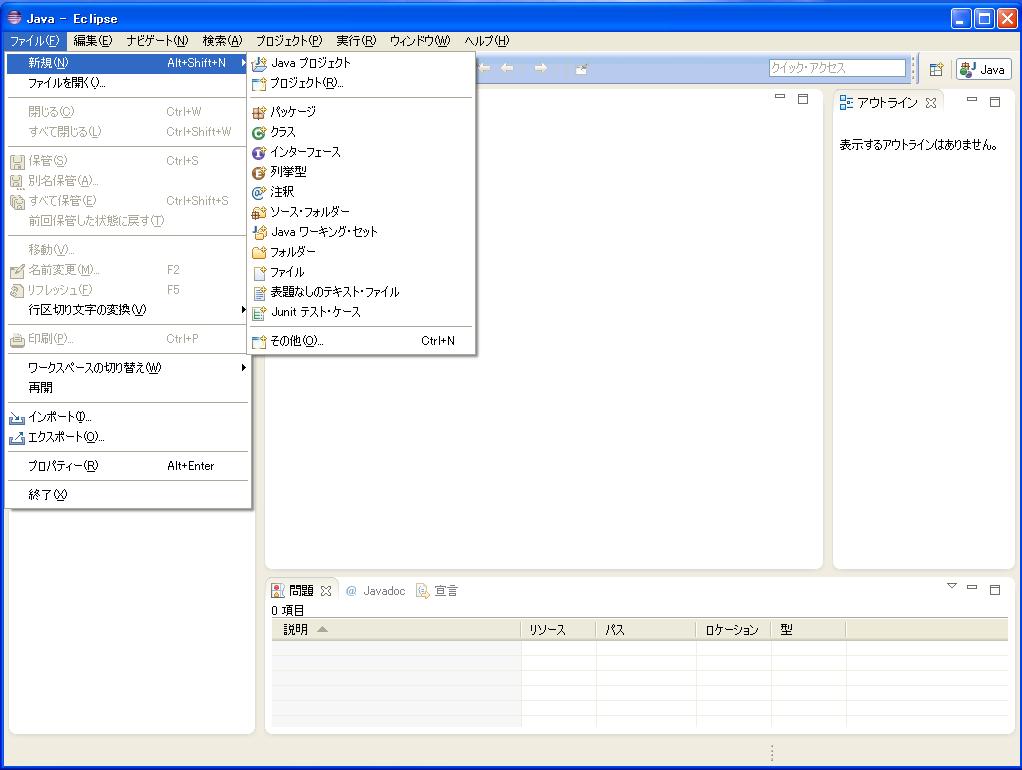Choose プロジェクト(R)... in the submenu

(x=361, y=83)
